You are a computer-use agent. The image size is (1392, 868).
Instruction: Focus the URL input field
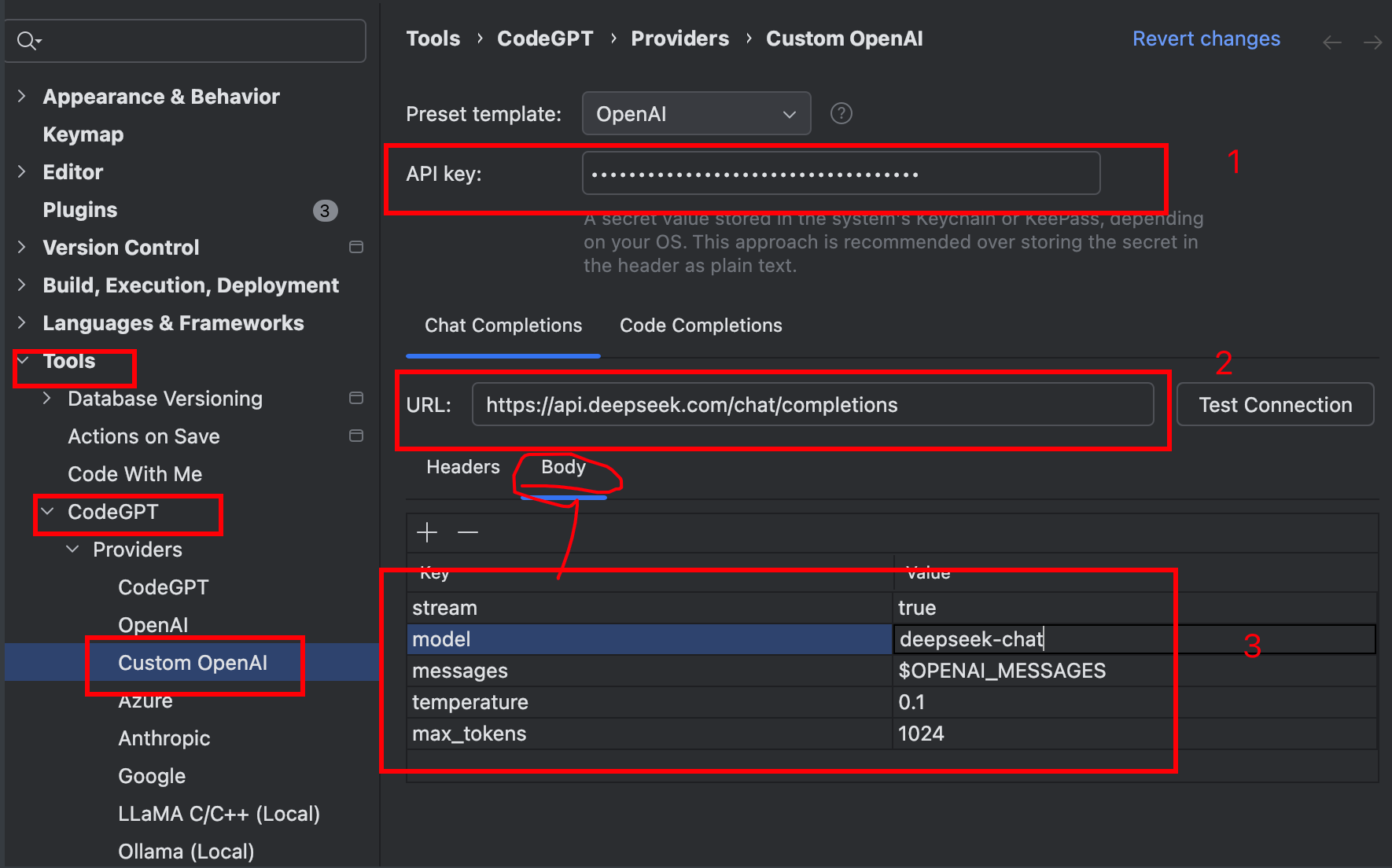[812, 405]
